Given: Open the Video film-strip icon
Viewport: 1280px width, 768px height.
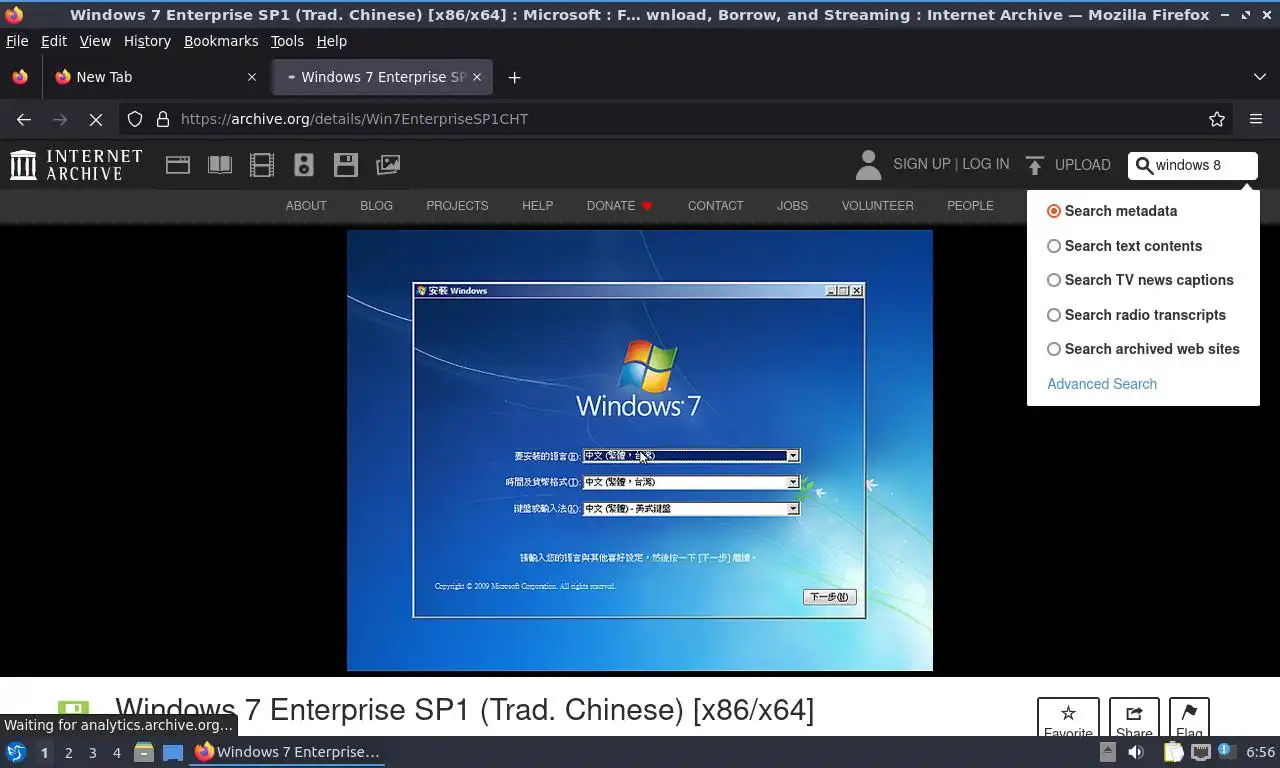Looking at the screenshot, I should pos(262,165).
